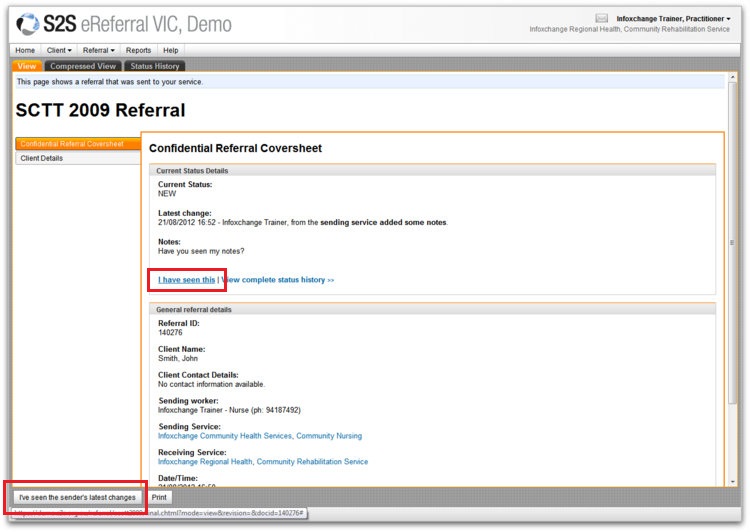Click the Referral ID value 140276
The width and height of the screenshot is (750, 532).
[x=170, y=332]
